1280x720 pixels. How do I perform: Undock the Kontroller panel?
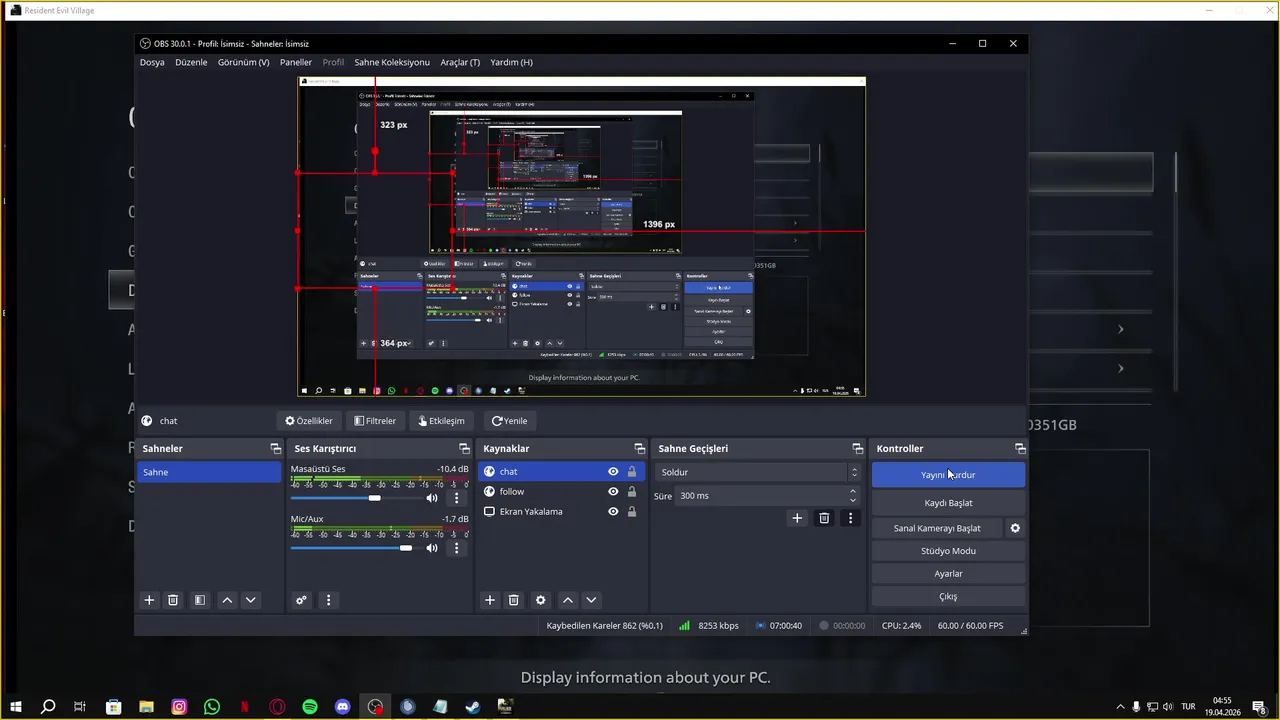1020,449
